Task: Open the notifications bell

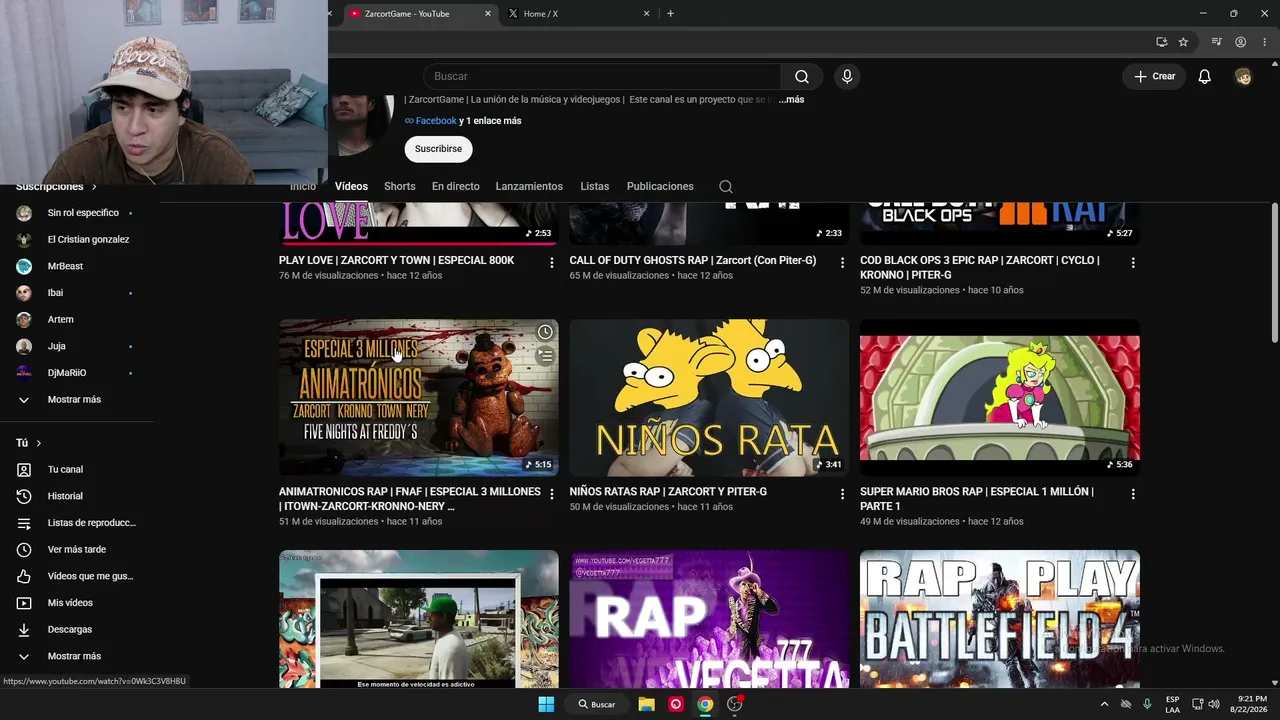Action: [x=1205, y=77]
